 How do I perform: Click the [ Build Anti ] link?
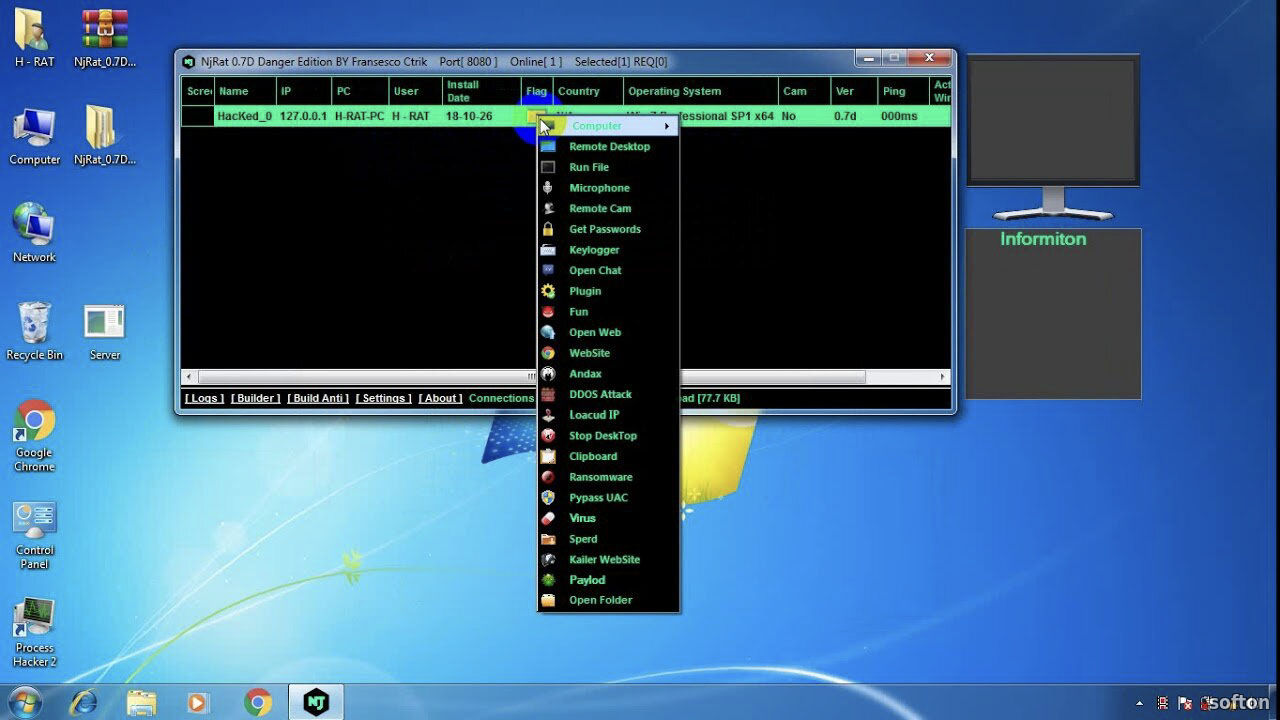point(317,398)
